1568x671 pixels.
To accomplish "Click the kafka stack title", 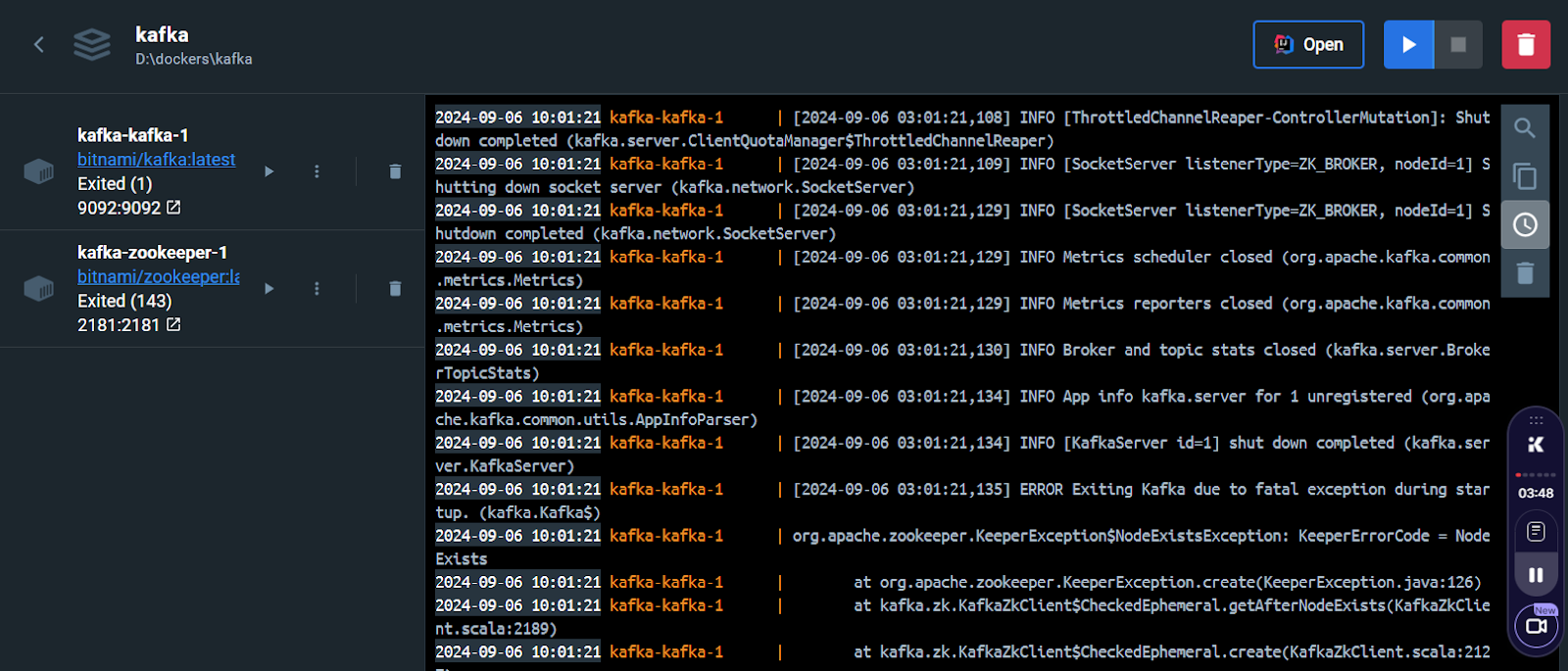I will 162,35.
